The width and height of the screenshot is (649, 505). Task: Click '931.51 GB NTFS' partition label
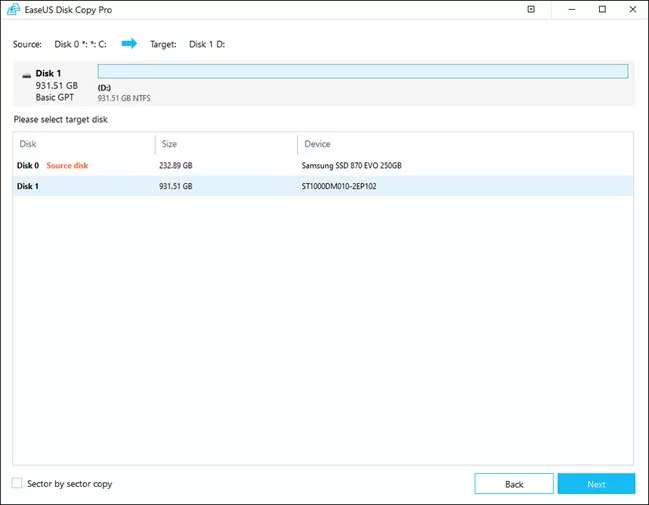124,98
